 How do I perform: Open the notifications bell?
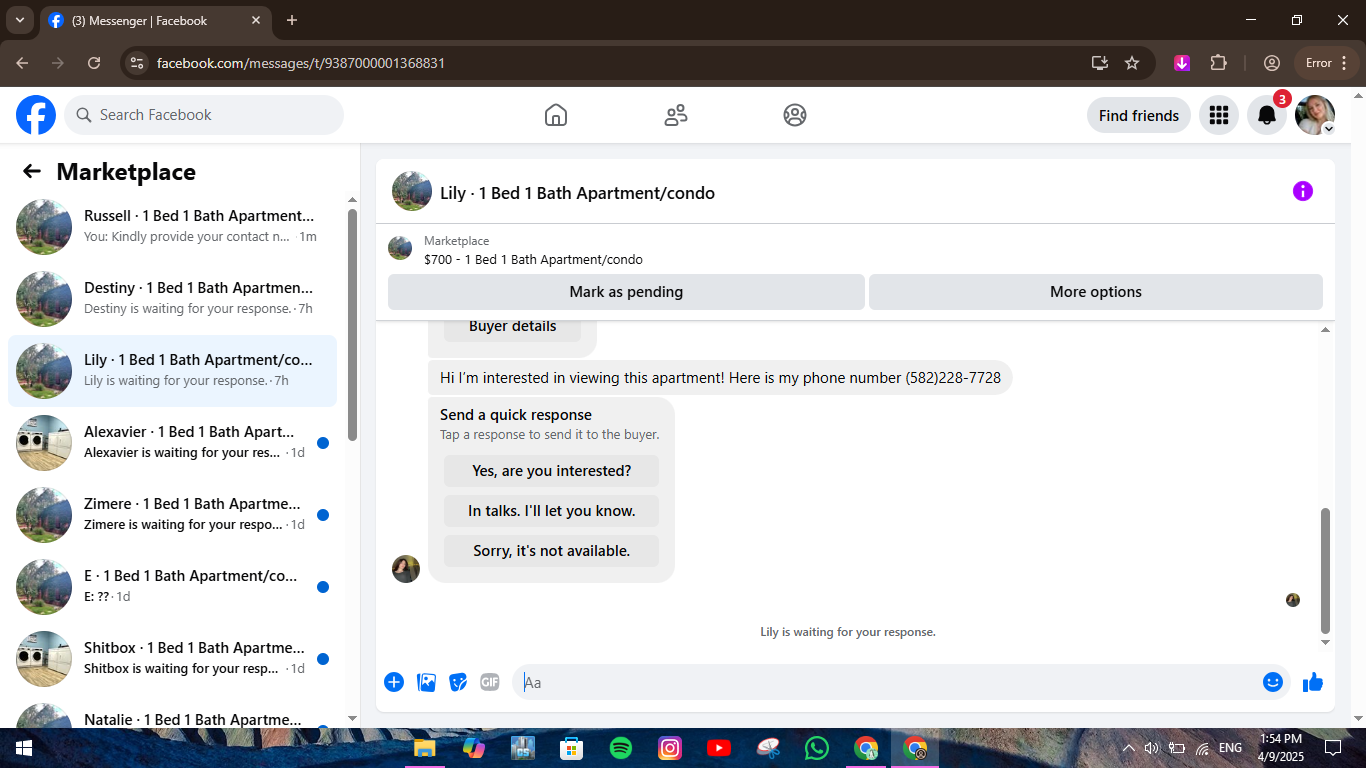[1267, 115]
